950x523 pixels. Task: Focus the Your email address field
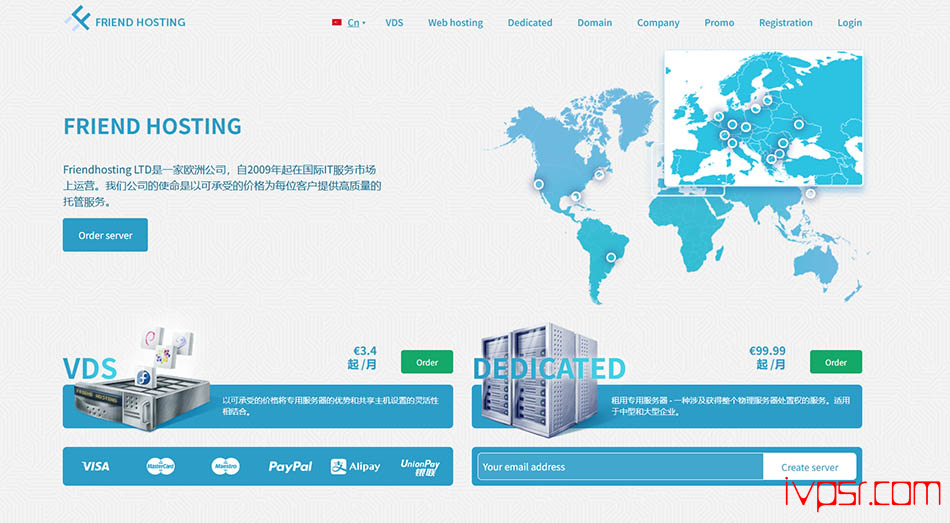click(620, 467)
